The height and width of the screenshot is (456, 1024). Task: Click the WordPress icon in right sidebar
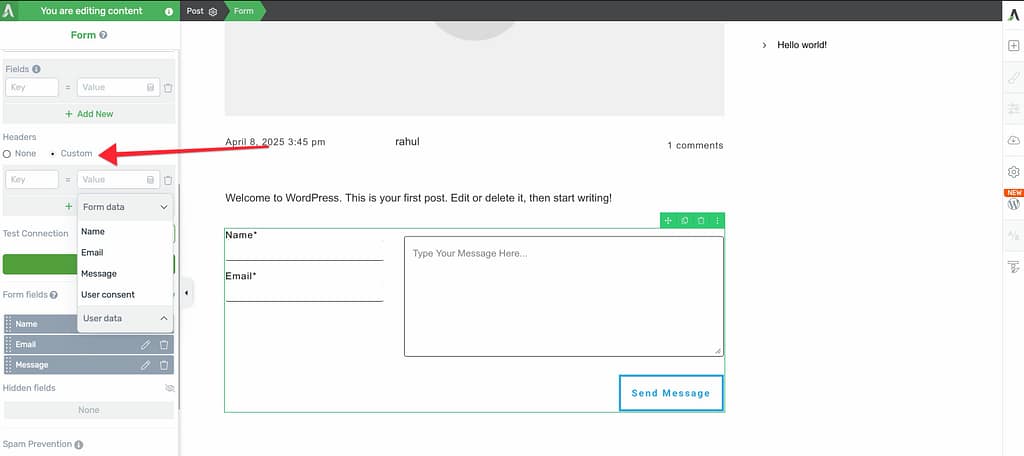point(1013,204)
